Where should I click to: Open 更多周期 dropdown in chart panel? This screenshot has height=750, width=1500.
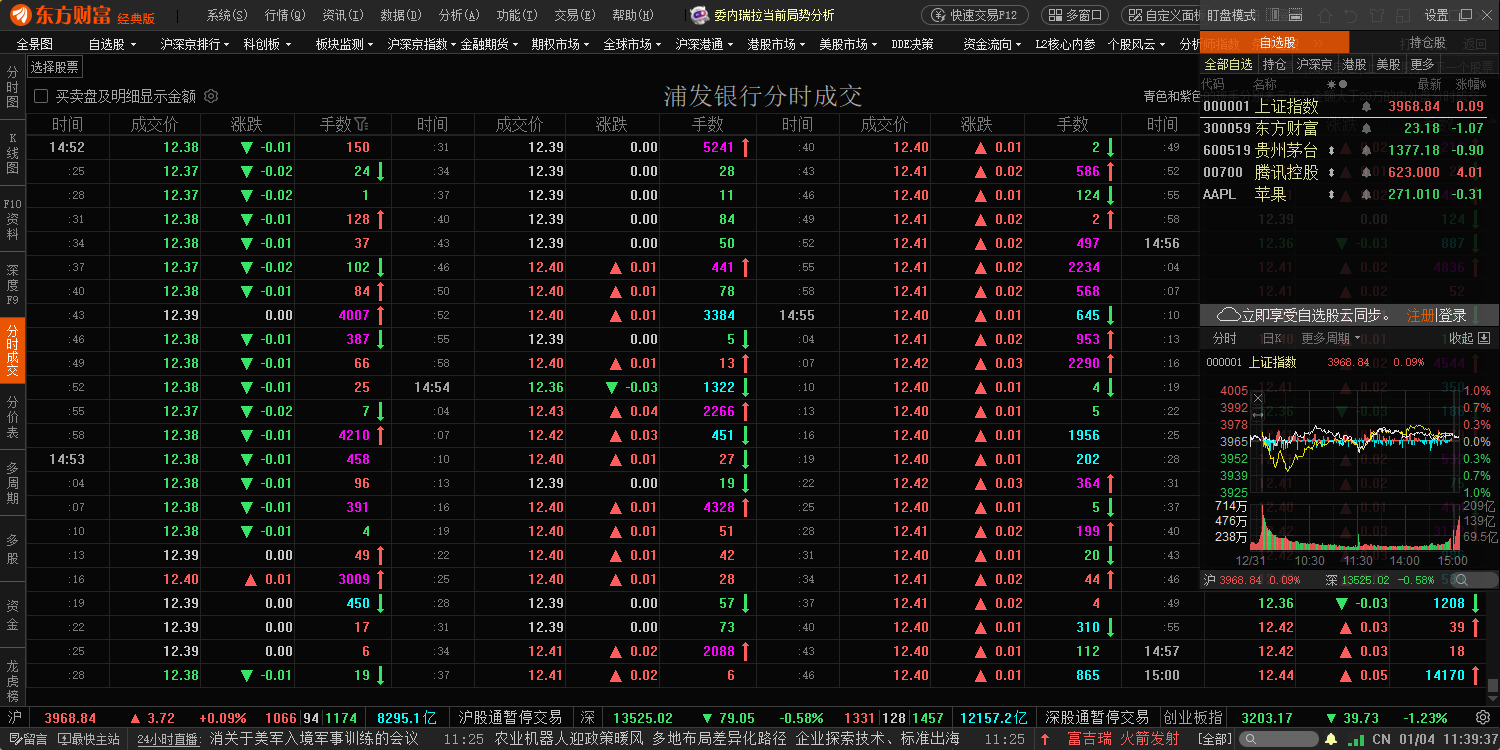(1330, 339)
